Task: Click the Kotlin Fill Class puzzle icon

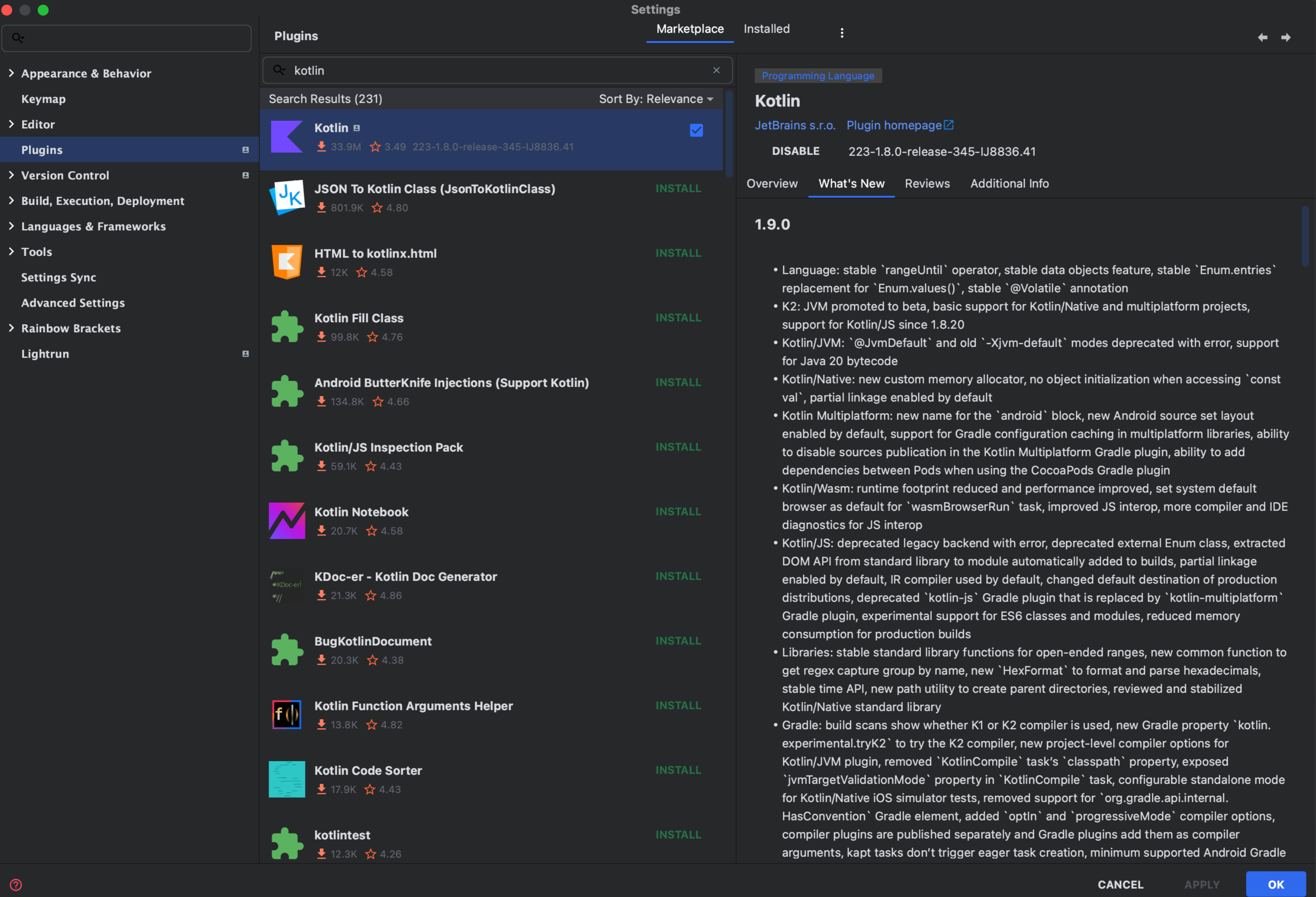Action: (287, 326)
